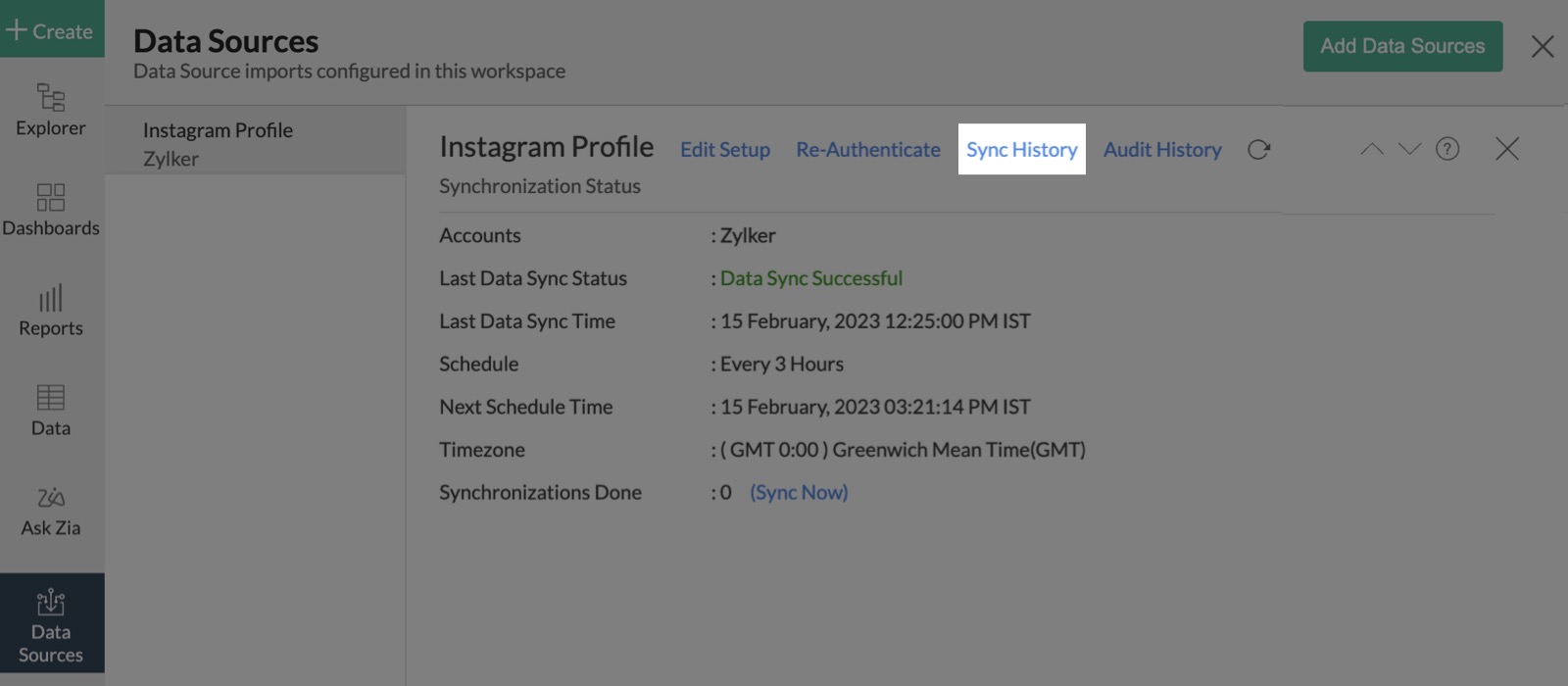Open Edit Setup link
The height and width of the screenshot is (686, 1568).
(x=725, y=149)
